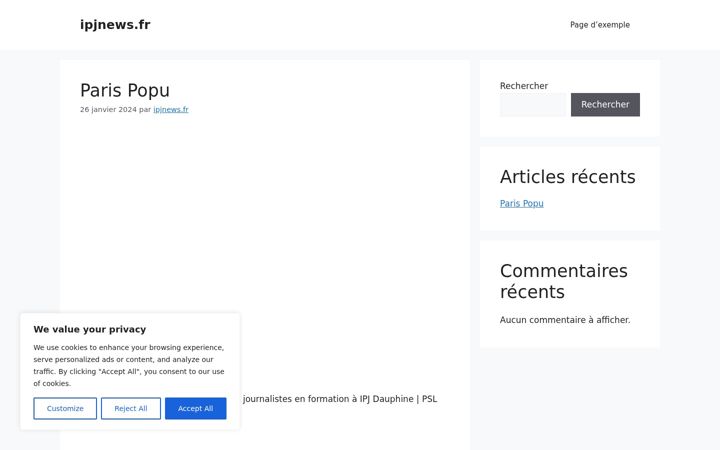The width and height of the screenshot is (720, 450).
Task: Open the ipjnews.fr author link
Action: [171, 109]
